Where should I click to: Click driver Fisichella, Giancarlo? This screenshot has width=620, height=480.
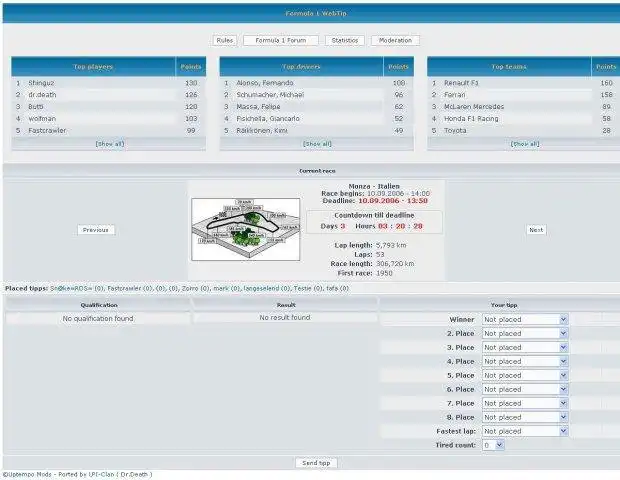point(268,119)
